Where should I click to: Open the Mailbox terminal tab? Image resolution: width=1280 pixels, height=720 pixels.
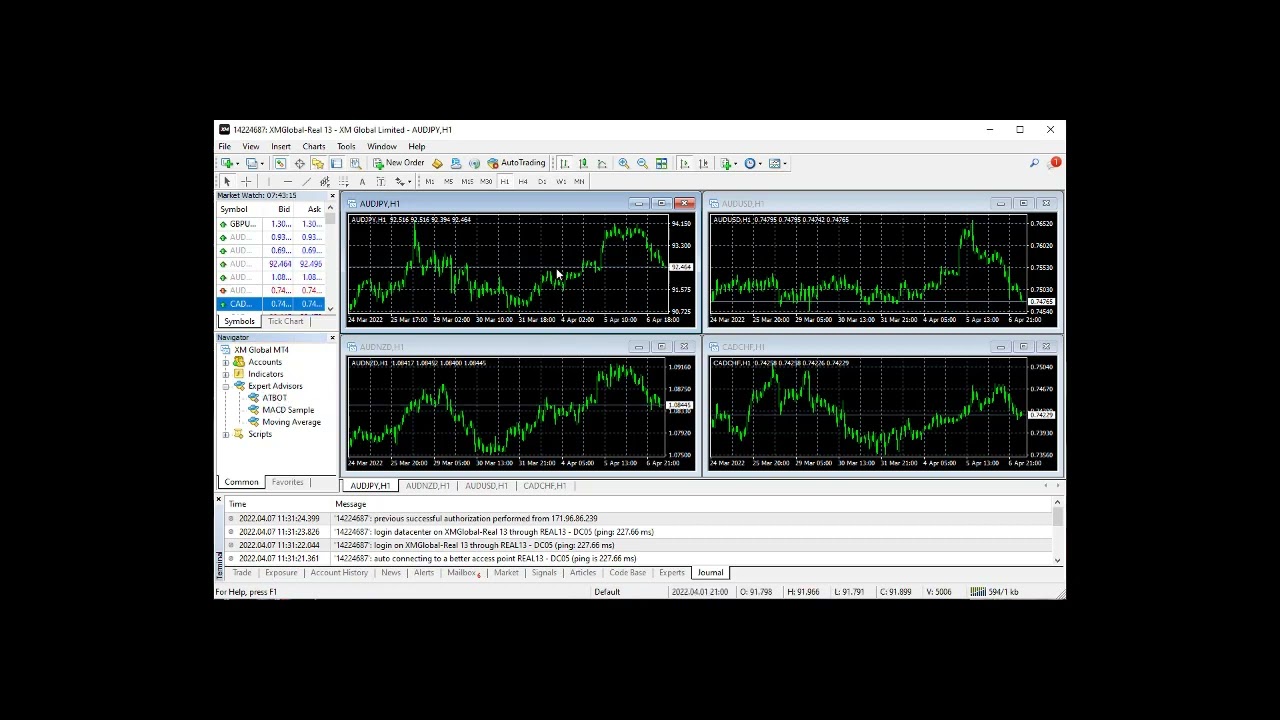tap(463, 573)
